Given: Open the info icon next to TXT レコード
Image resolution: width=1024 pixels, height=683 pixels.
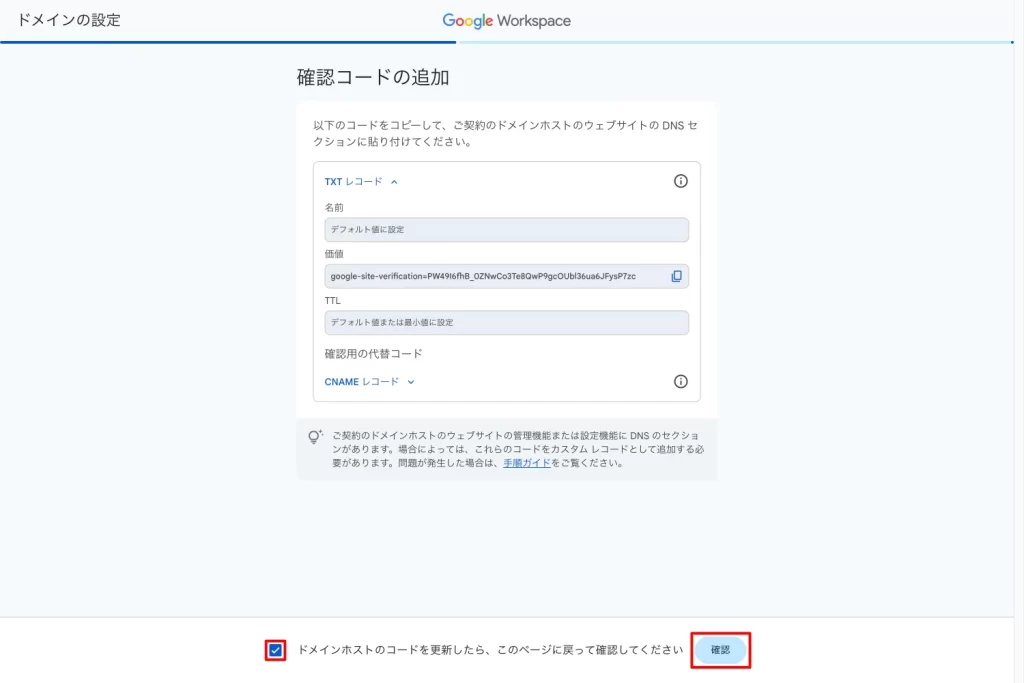Looking at the screenshot, I should (681, 181).
